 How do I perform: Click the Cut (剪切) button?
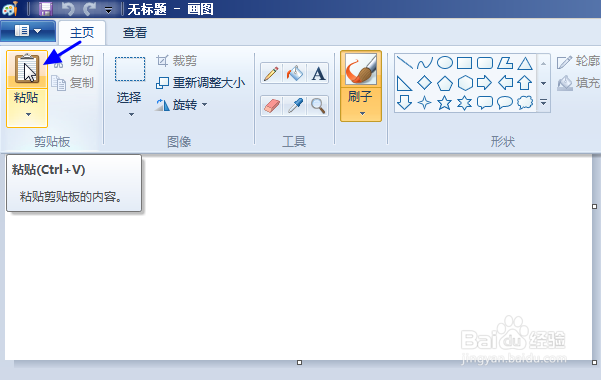[74, 61]
